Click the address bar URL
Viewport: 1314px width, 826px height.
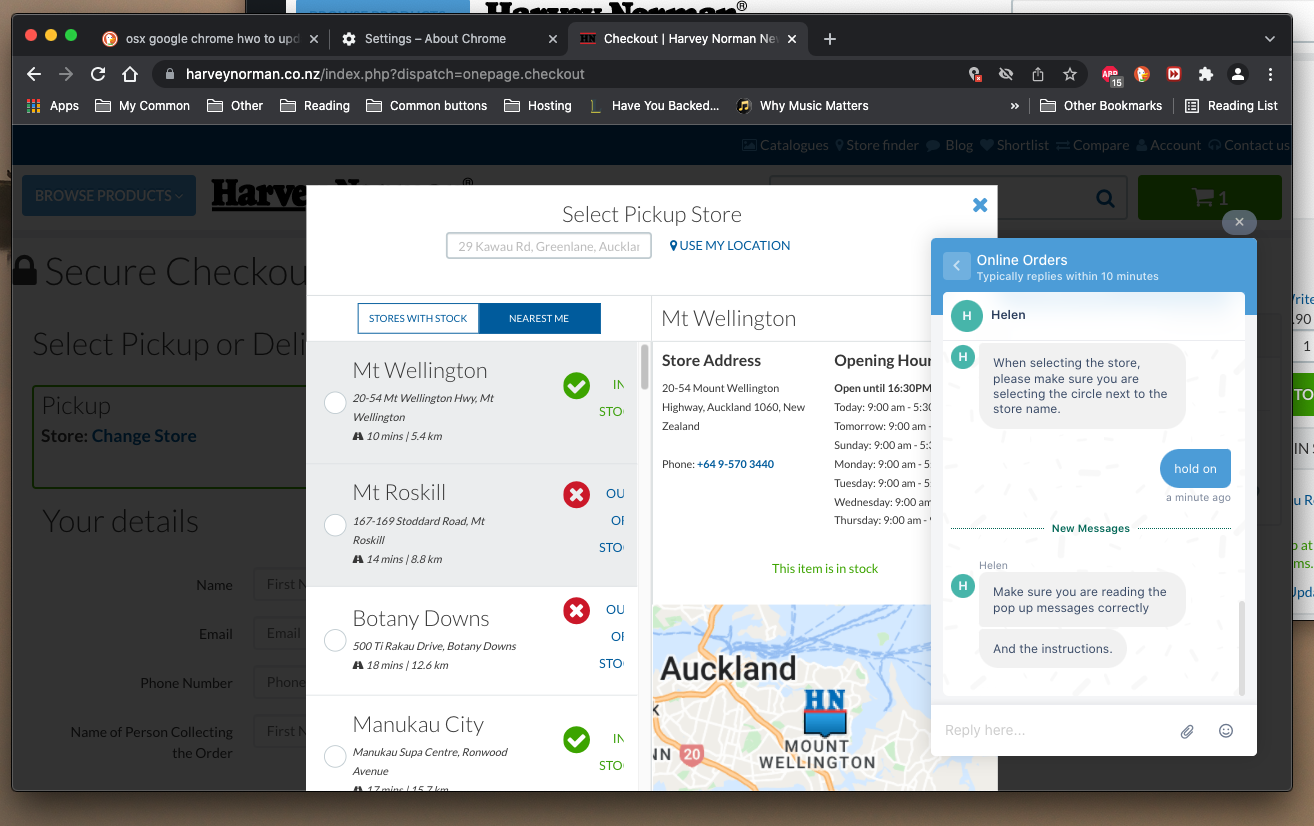[x=385, y=74]
